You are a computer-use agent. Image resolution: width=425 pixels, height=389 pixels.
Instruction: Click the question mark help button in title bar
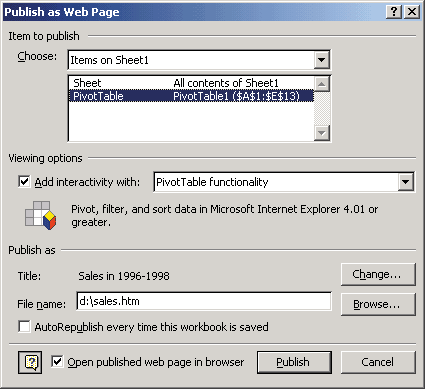click(394, 12)
